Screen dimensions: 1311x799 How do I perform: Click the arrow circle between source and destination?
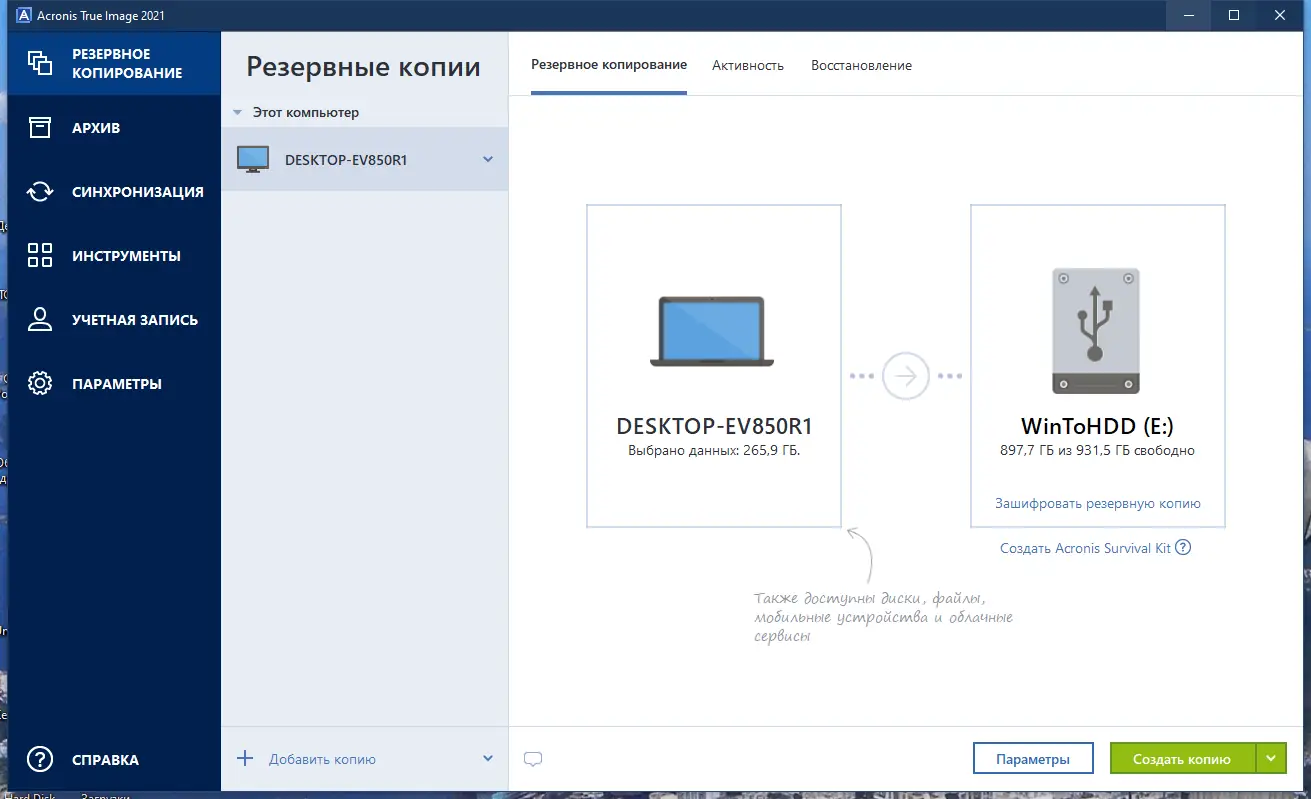point(904,375)
